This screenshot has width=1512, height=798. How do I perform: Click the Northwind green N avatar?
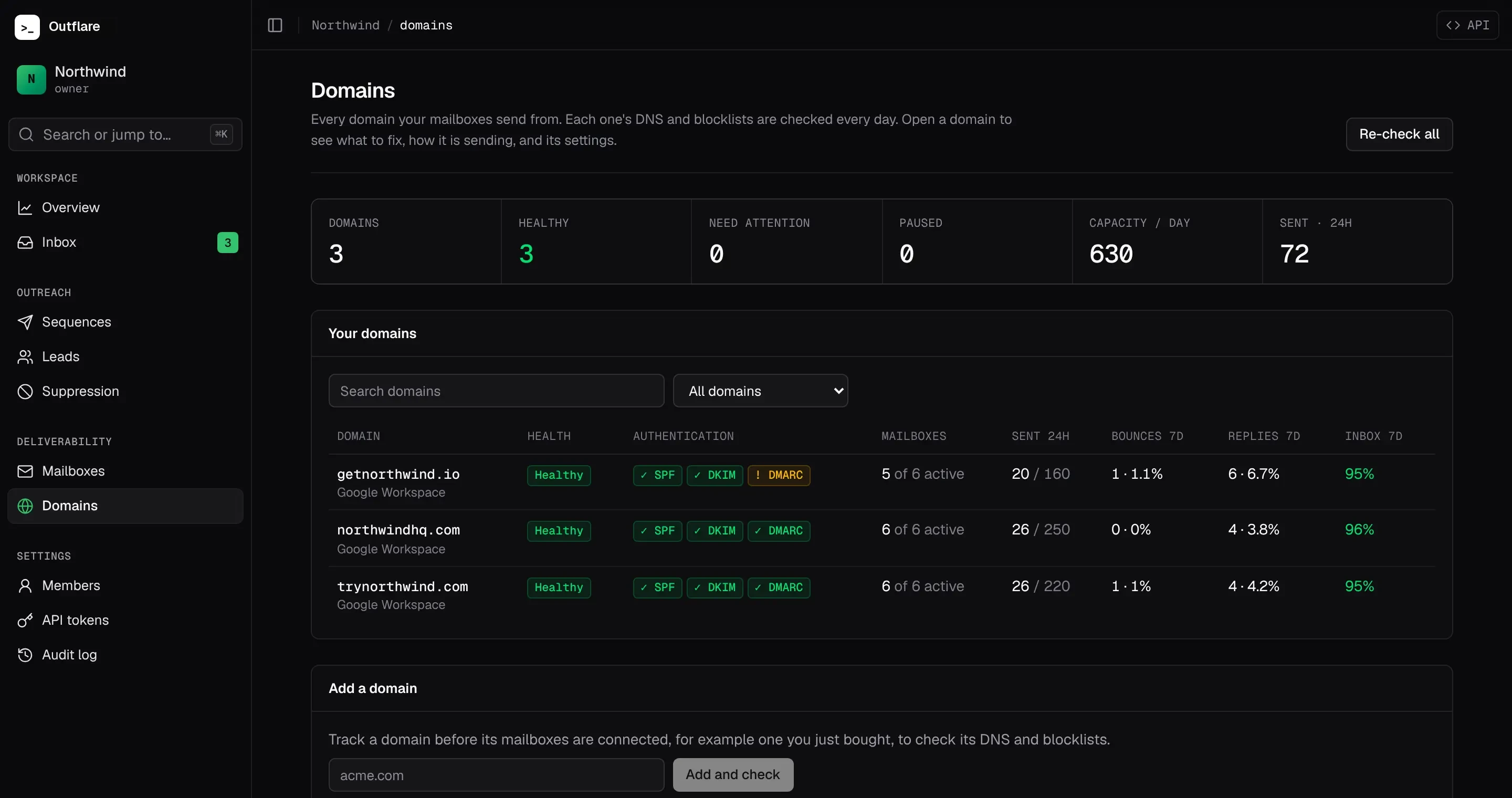(31, 79)
